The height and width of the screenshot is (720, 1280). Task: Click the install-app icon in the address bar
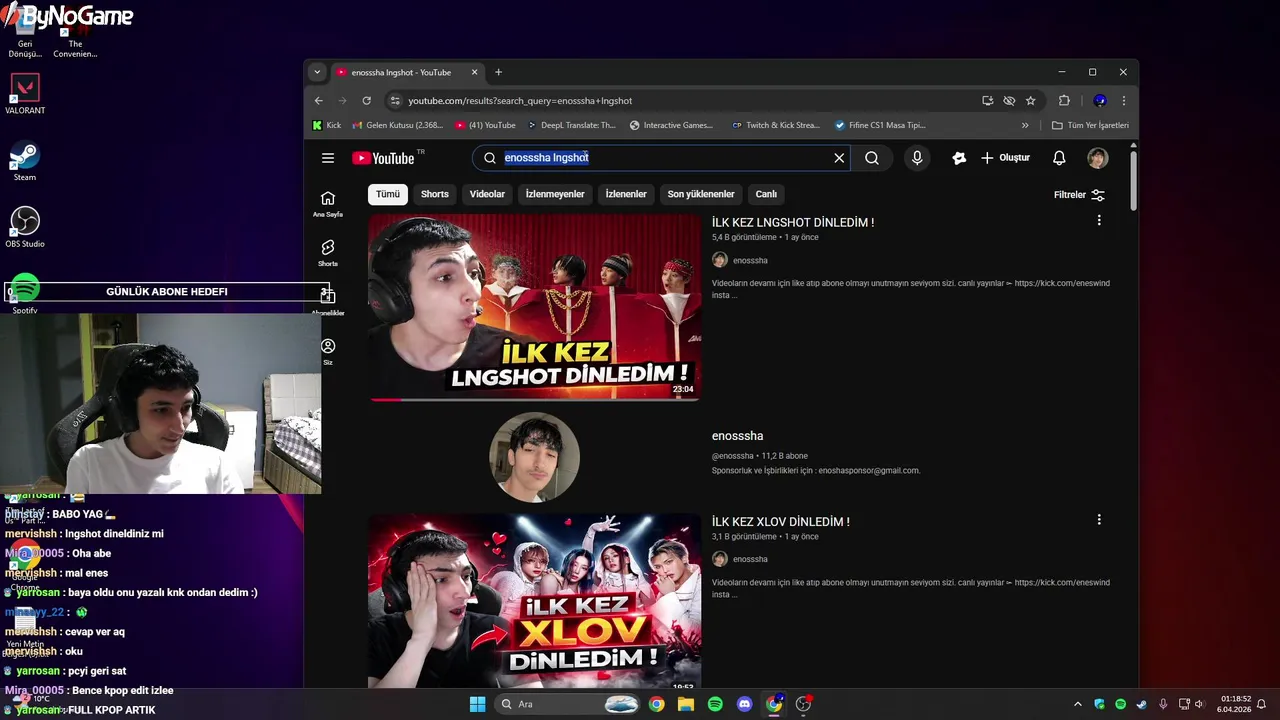click(x=988, y=100)
